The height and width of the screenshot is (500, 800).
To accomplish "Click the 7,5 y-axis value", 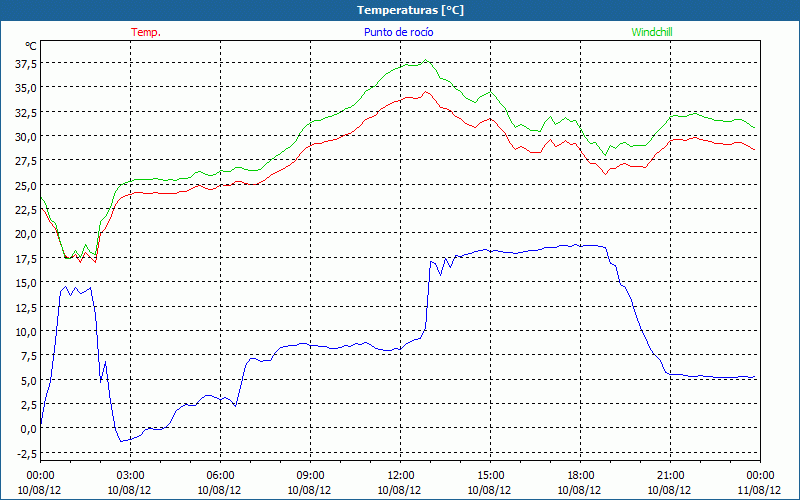I will pyautogui.click(x=29, y=356).
